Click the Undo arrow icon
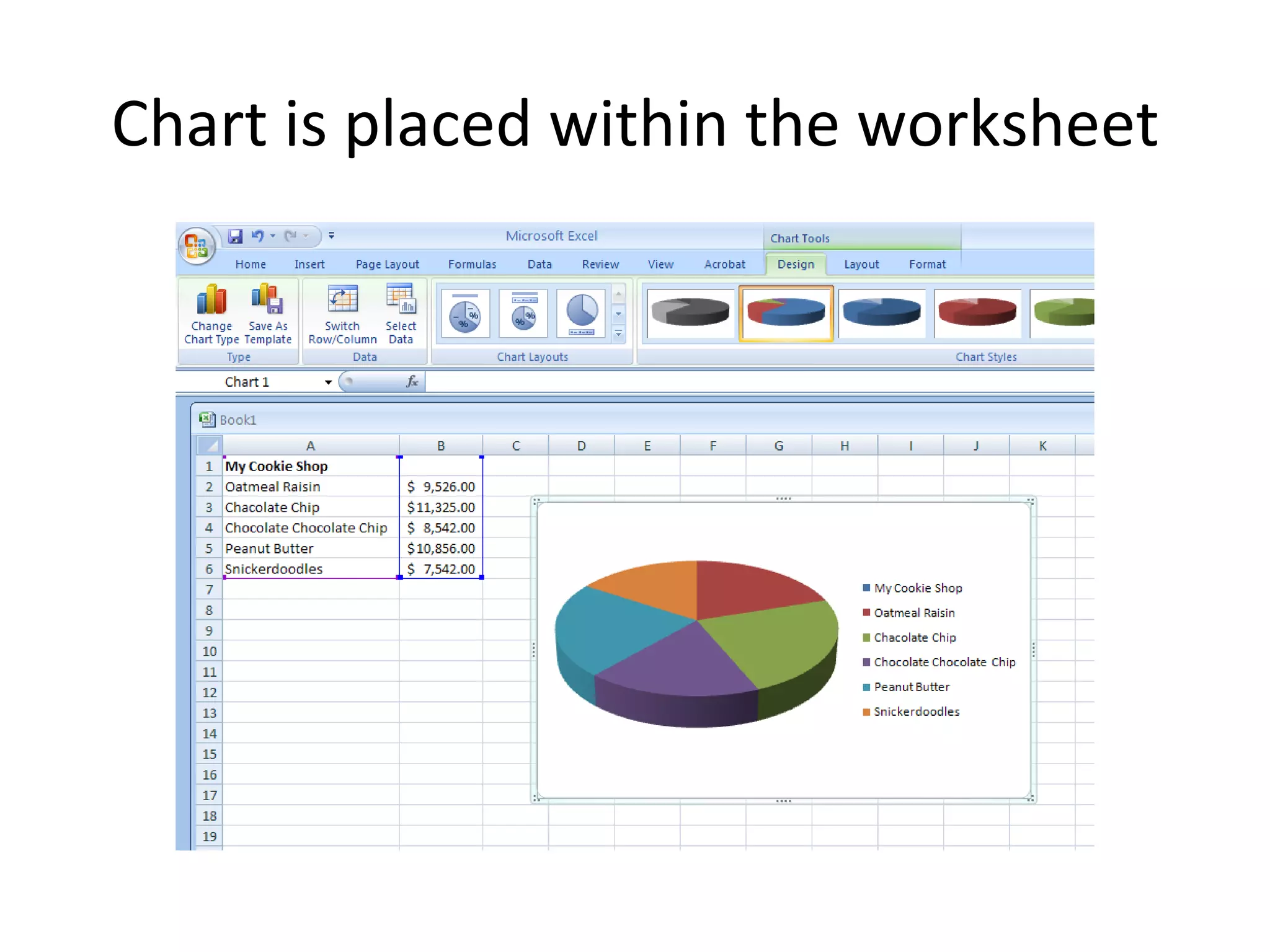1270x952 pixels. 257,236
